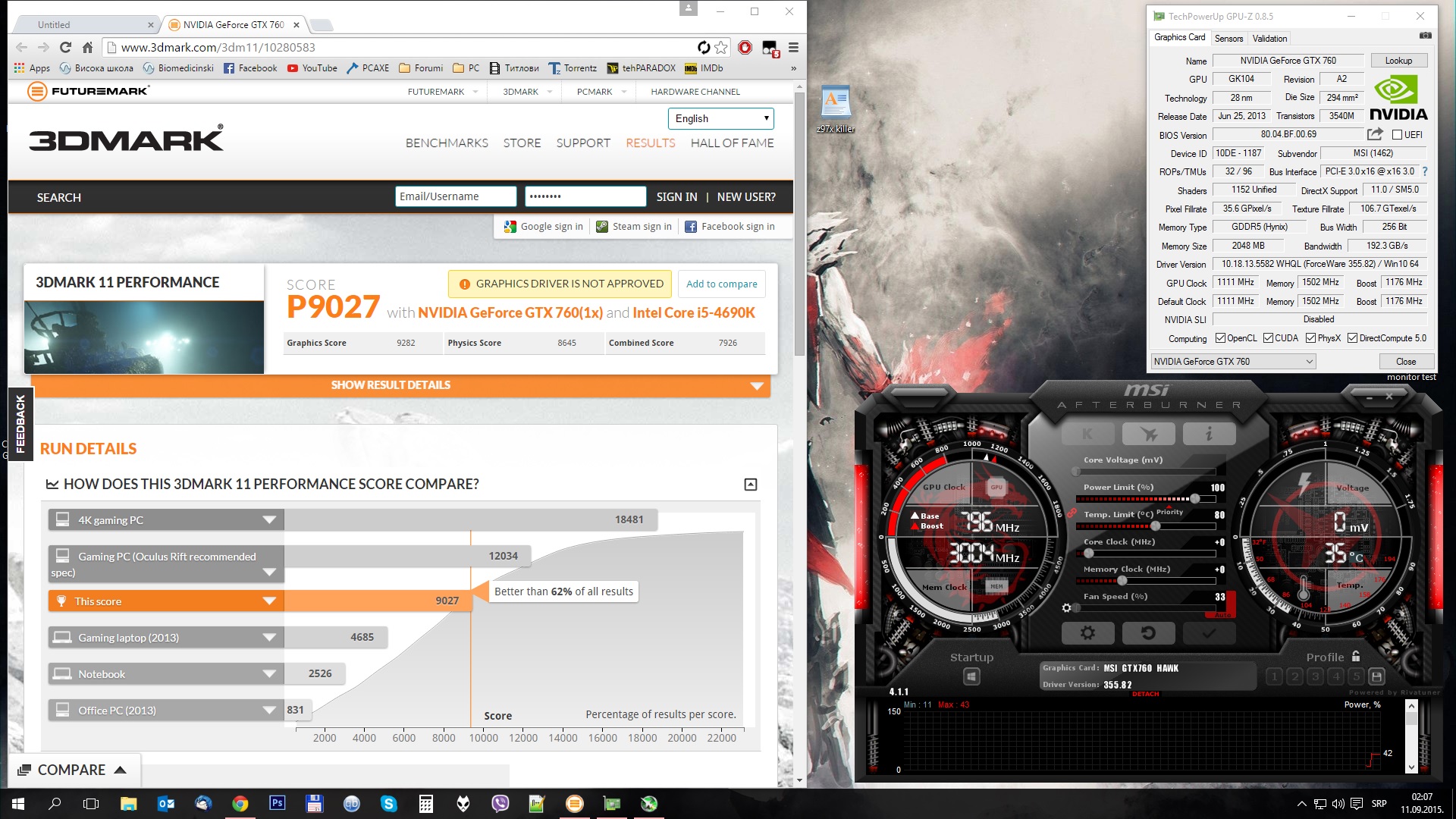Toggle the profile lock icon
Viewport: 1456px width, 819px height.
(1356, 657)
